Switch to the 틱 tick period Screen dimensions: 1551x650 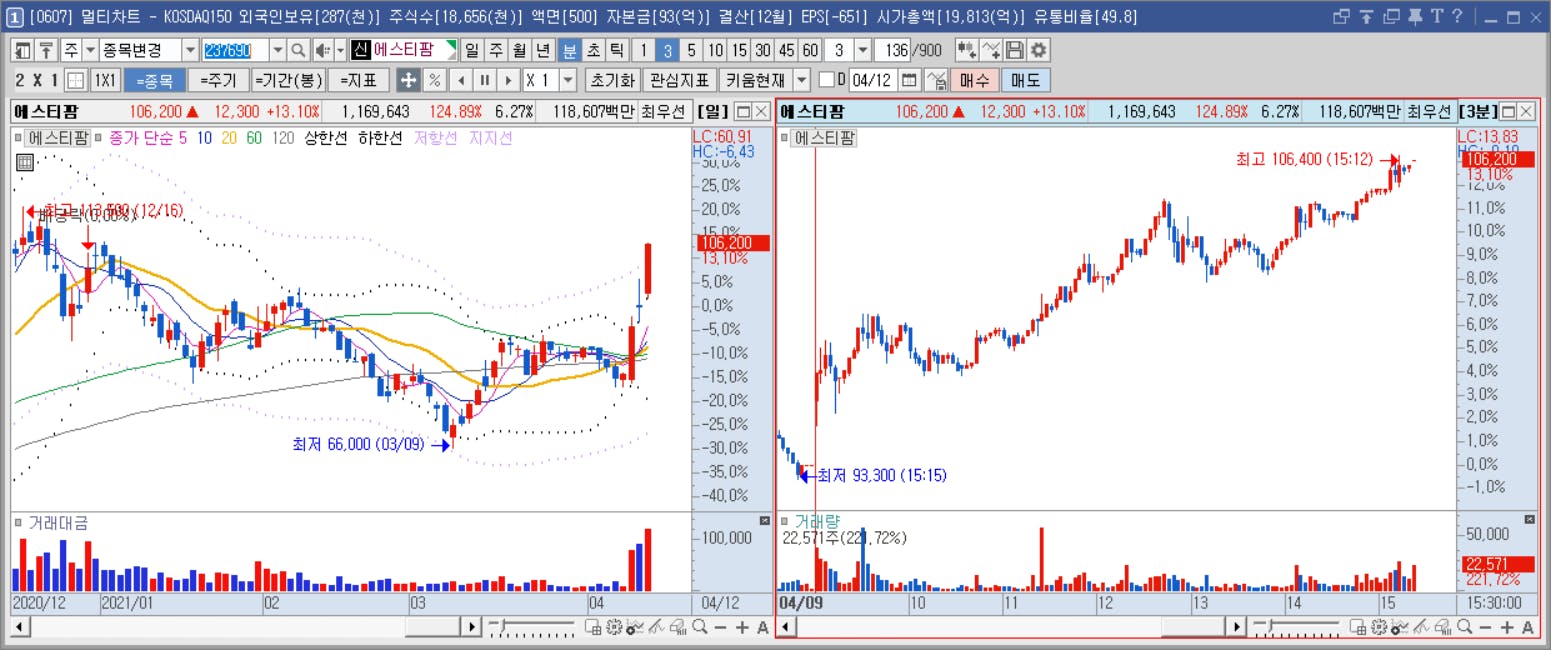click(618, 50)
